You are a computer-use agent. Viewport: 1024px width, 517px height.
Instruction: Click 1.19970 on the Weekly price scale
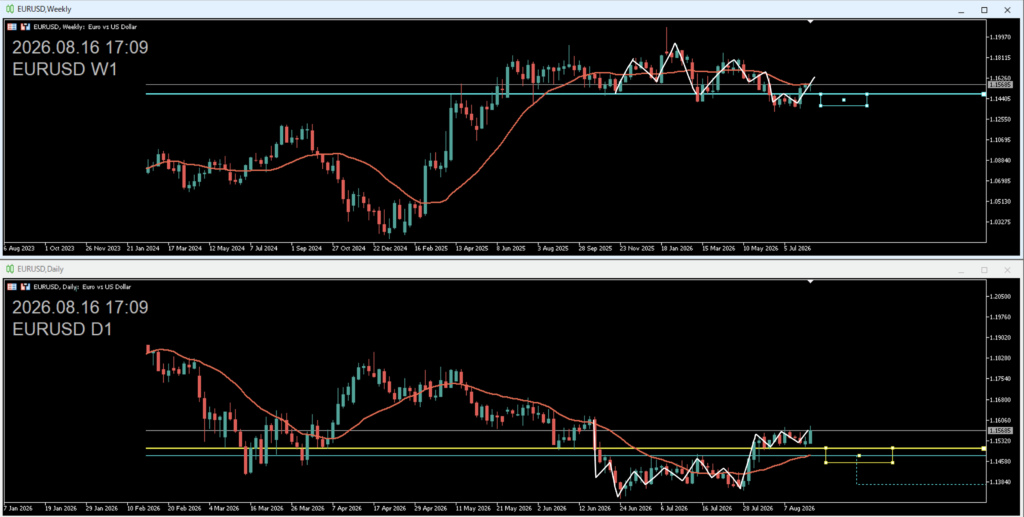[1001, 37]
